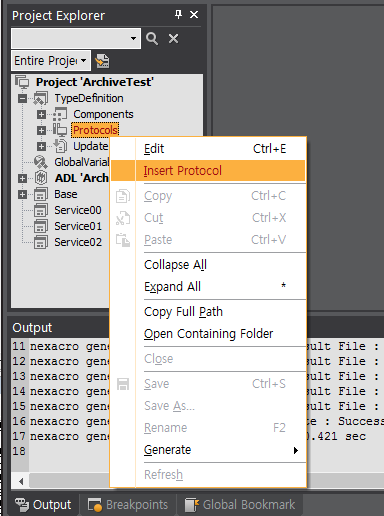The height and width of the screenshot is (516, 384).
Task: Collapse the TypeDefinition tree node
Action: click(x=22, y=98)
